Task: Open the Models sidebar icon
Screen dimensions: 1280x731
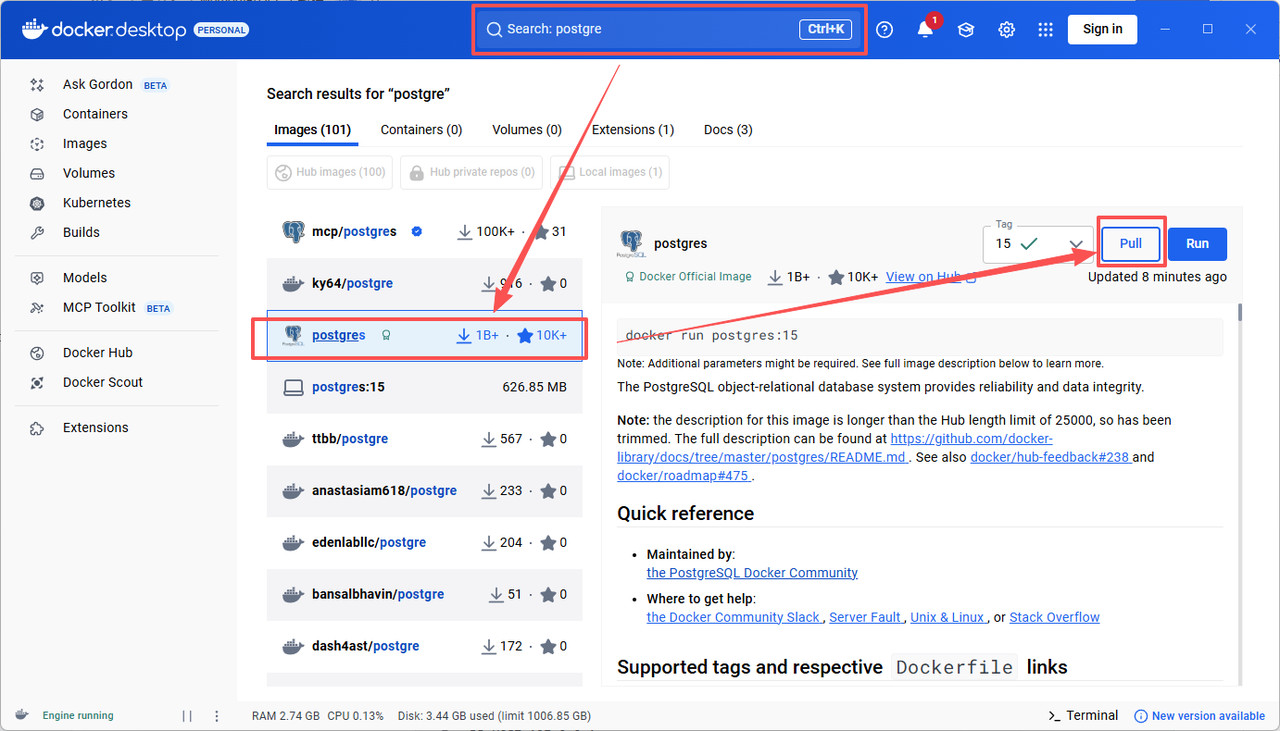Action: (x=37, y=278)
